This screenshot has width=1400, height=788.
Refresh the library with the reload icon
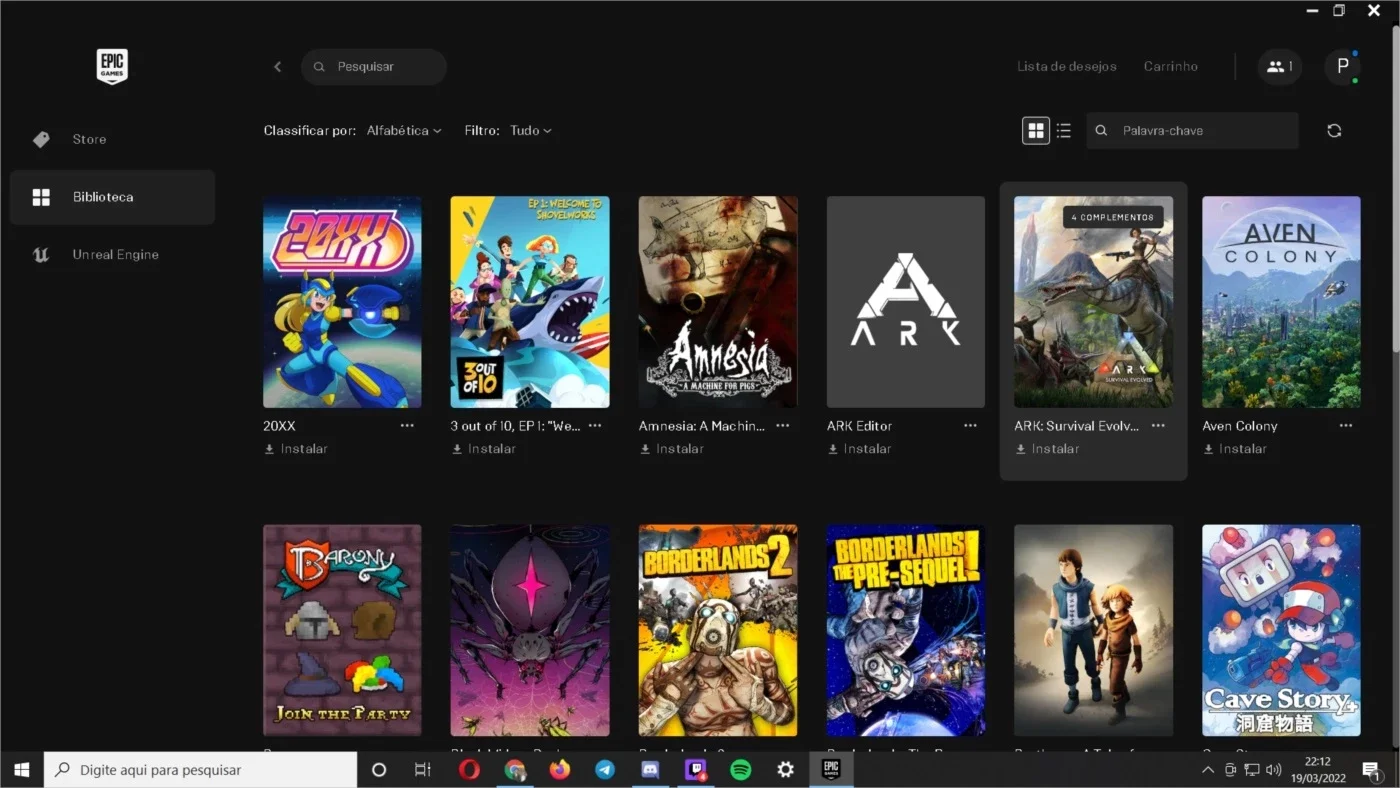(1334, 131)
